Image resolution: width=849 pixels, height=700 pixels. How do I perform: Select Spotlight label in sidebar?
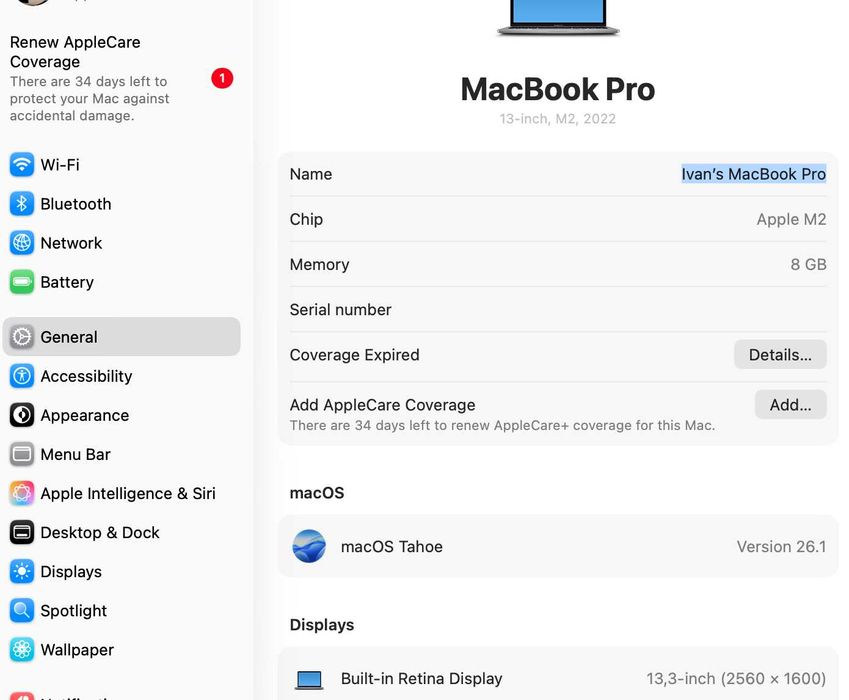(x=74, y=611)
